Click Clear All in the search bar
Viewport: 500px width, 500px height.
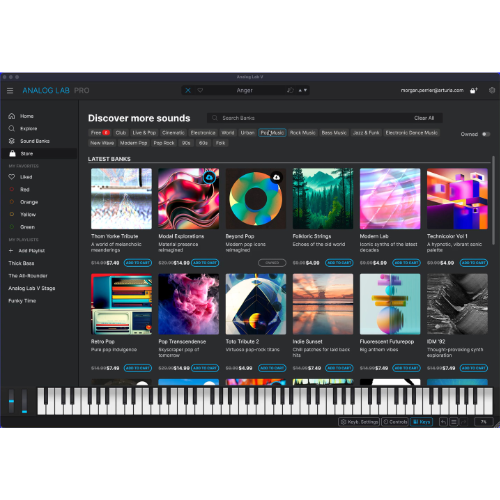424,118
